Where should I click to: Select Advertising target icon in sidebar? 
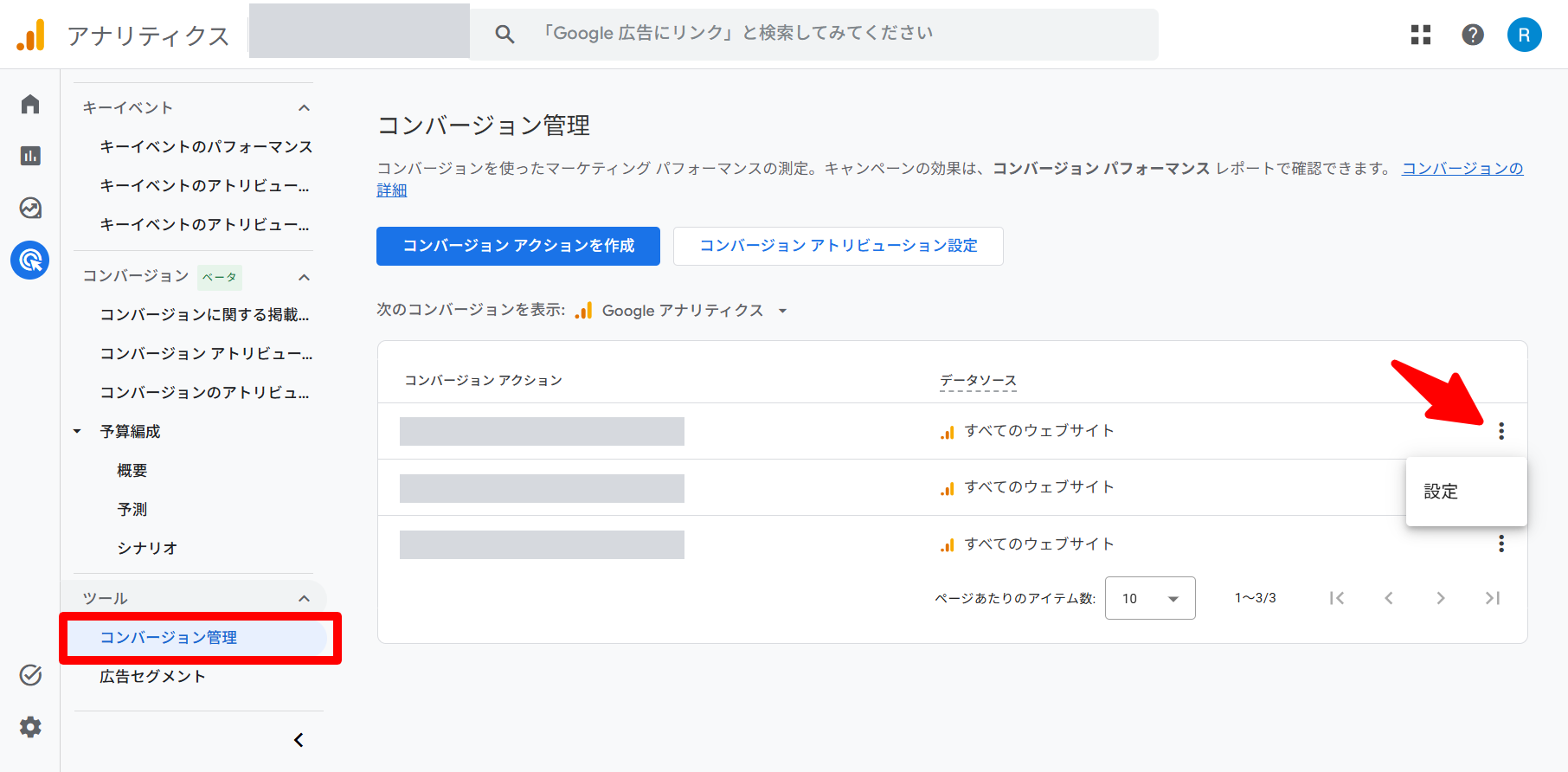(30, 260)
